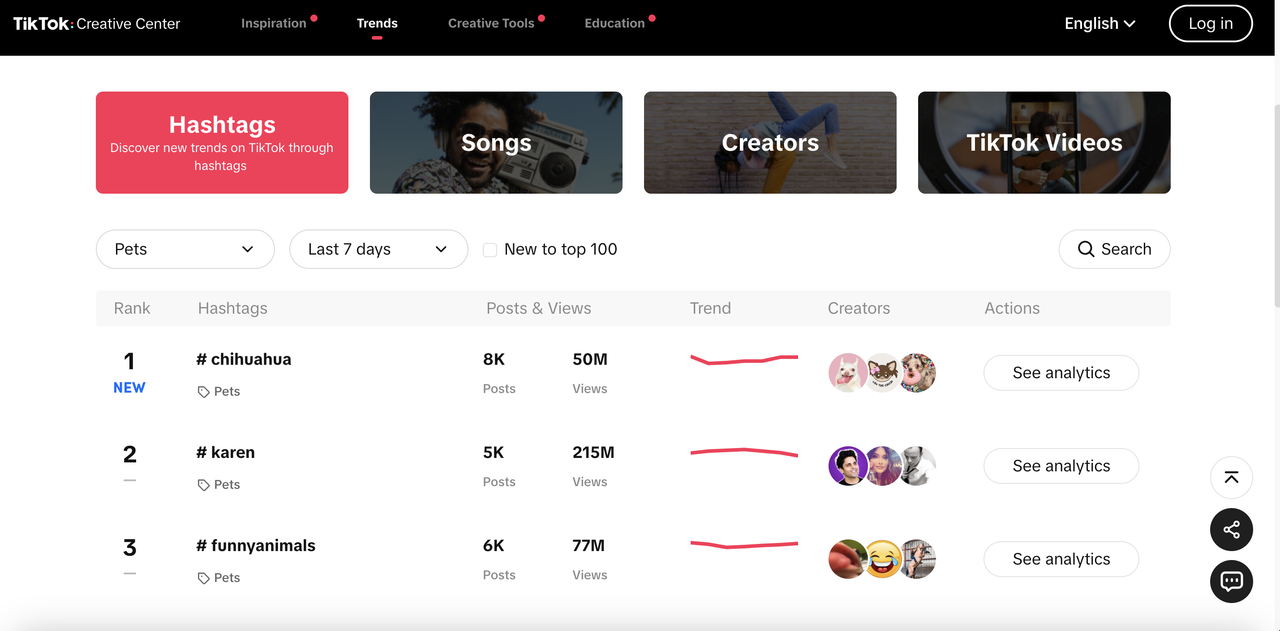Click tag icon under funnyanimals

click(203, 578)
